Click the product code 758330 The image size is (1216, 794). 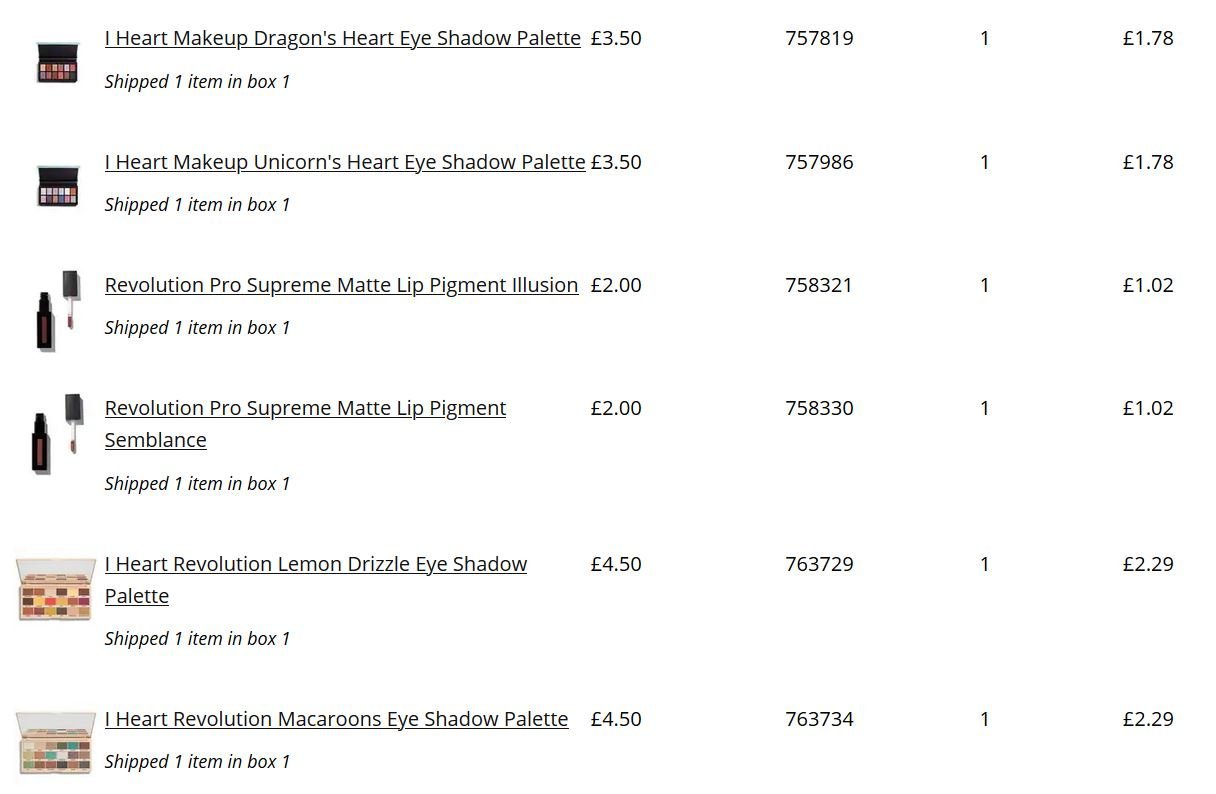819,408
